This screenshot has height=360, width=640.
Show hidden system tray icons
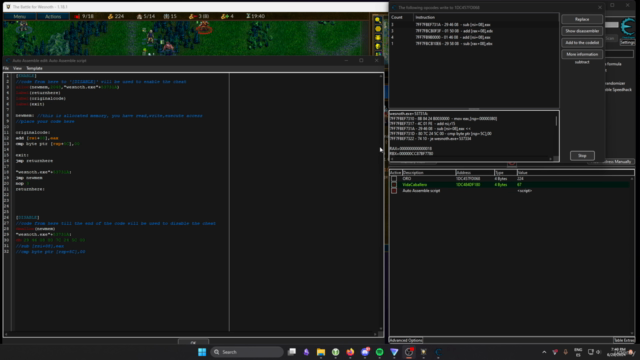(544, 352)
